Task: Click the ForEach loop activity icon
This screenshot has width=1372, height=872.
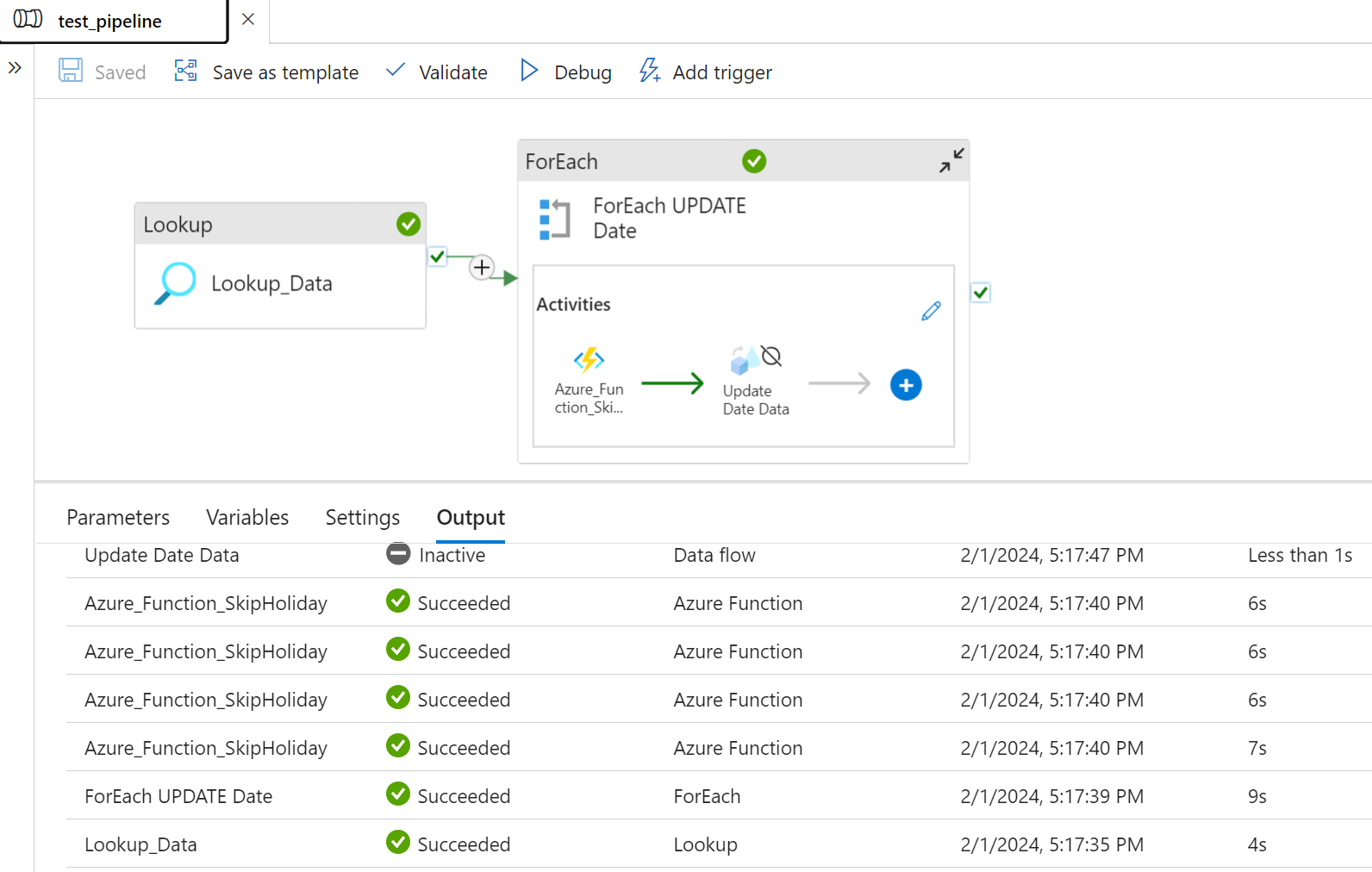Action: click(x=554, y=219)
